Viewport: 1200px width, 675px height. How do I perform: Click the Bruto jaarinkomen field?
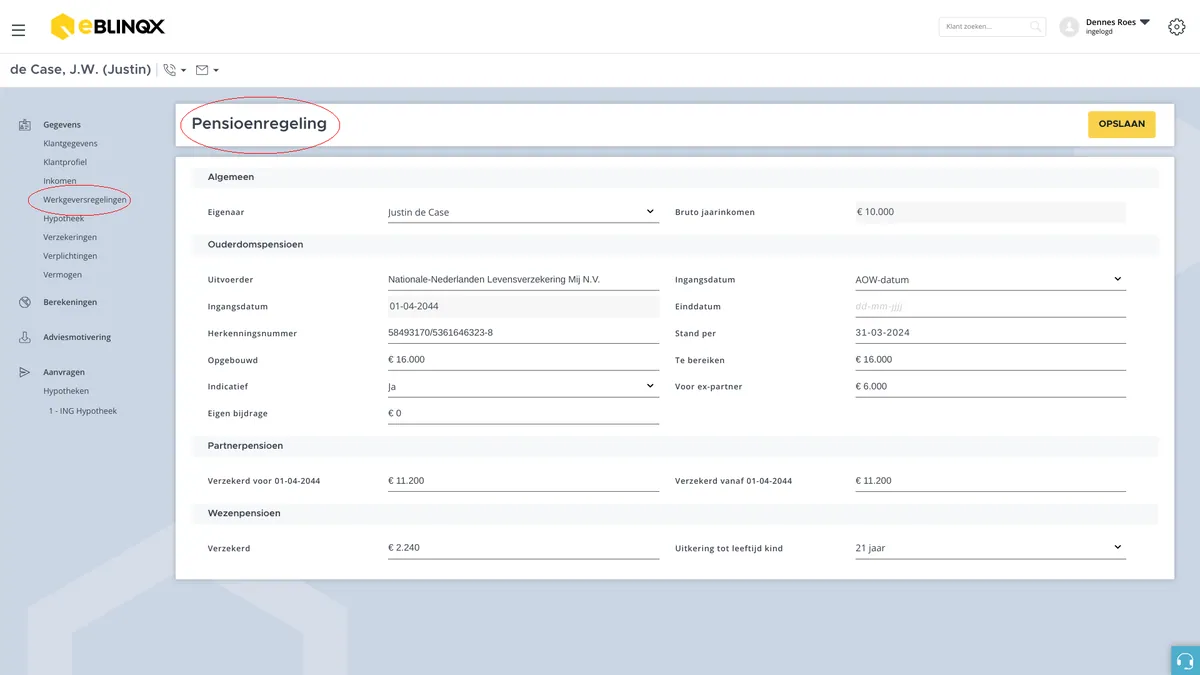tap(990, 212)
